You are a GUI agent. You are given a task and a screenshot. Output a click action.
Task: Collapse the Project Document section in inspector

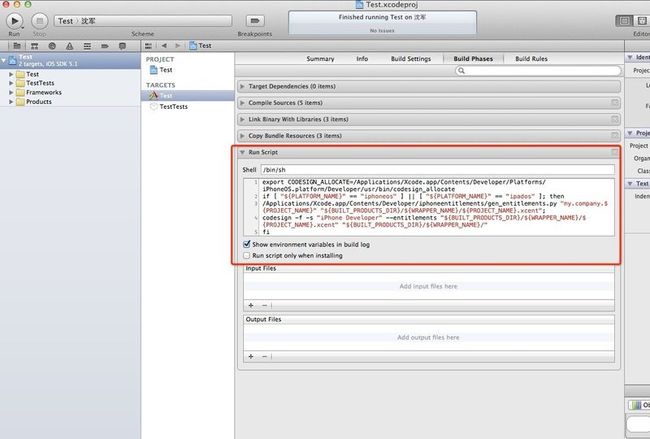tap(630, 133)
